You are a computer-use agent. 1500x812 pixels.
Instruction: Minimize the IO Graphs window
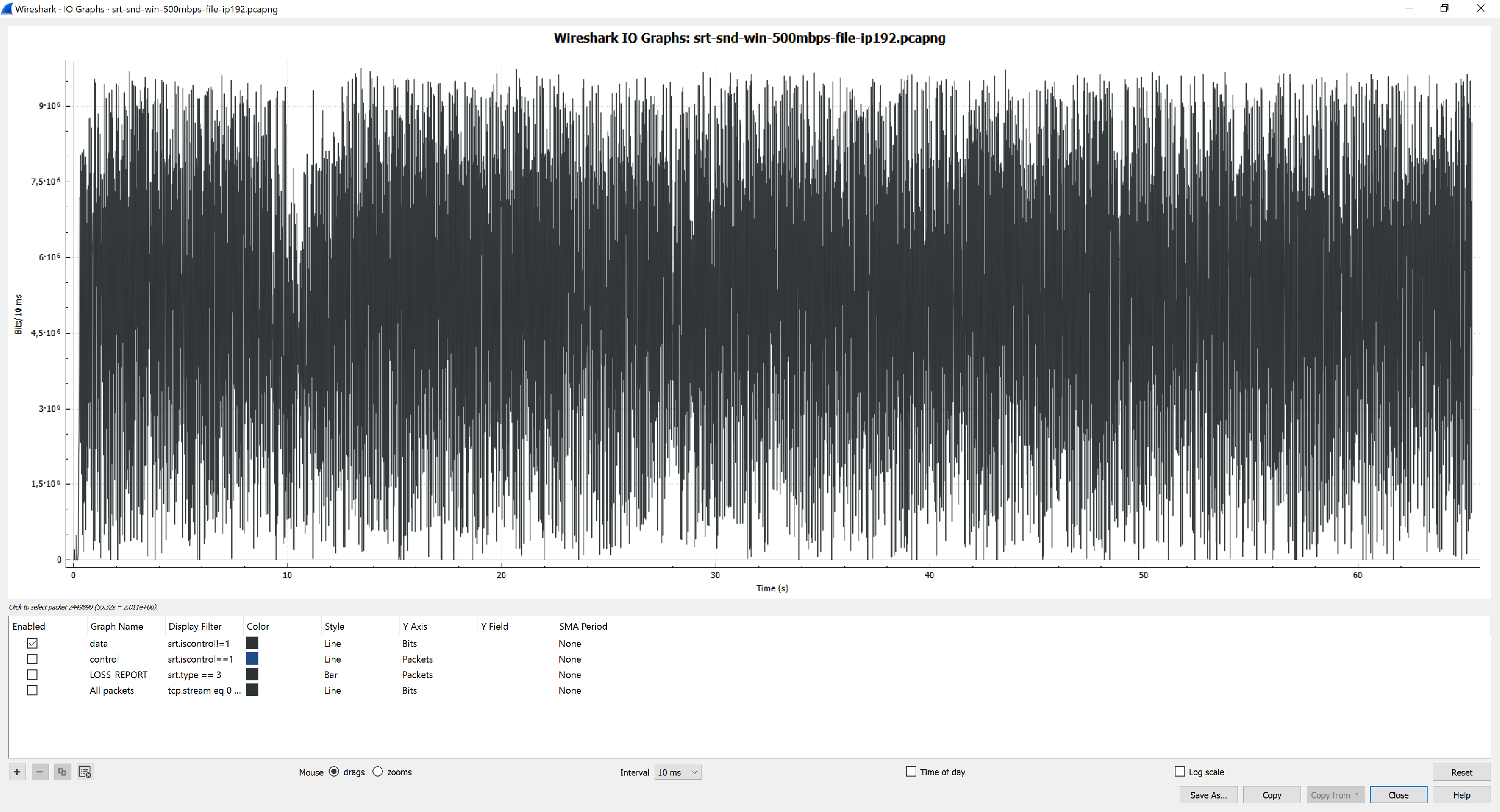coord(1408,9)
